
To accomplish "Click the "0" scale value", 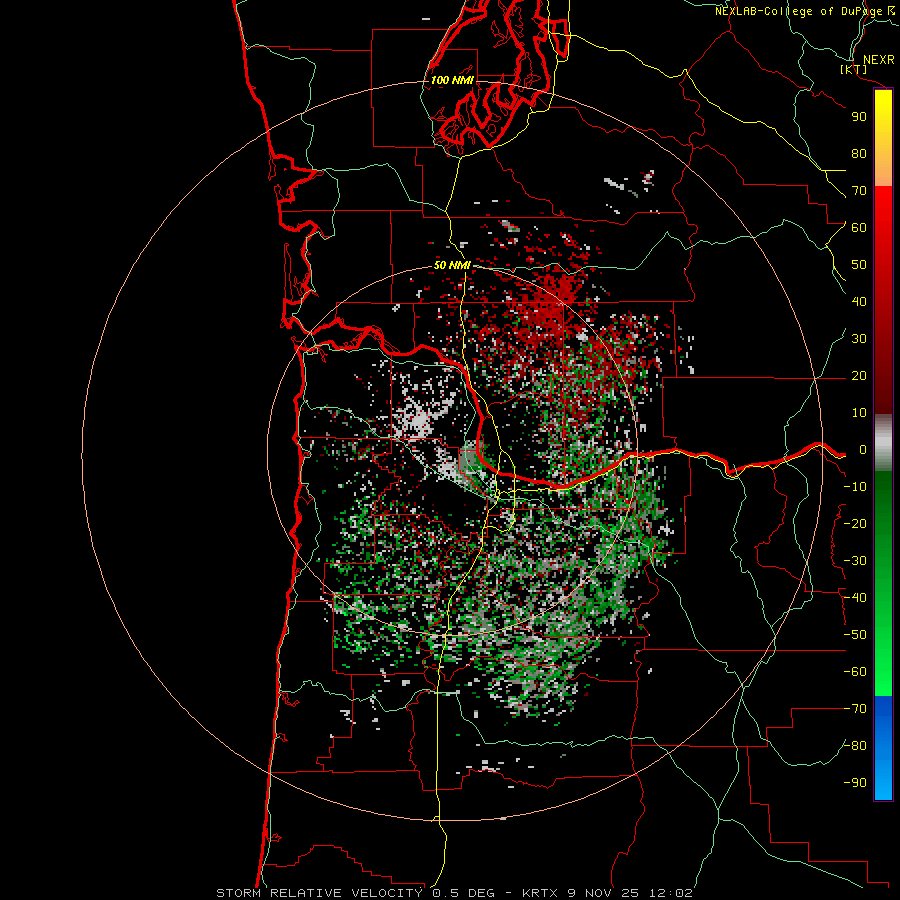I will click(x=863, y=450).
